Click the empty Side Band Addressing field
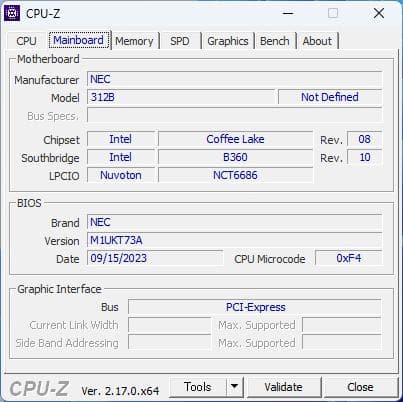Image resolution: width=403 pixels, height=402 pixels. pos(170,343)
